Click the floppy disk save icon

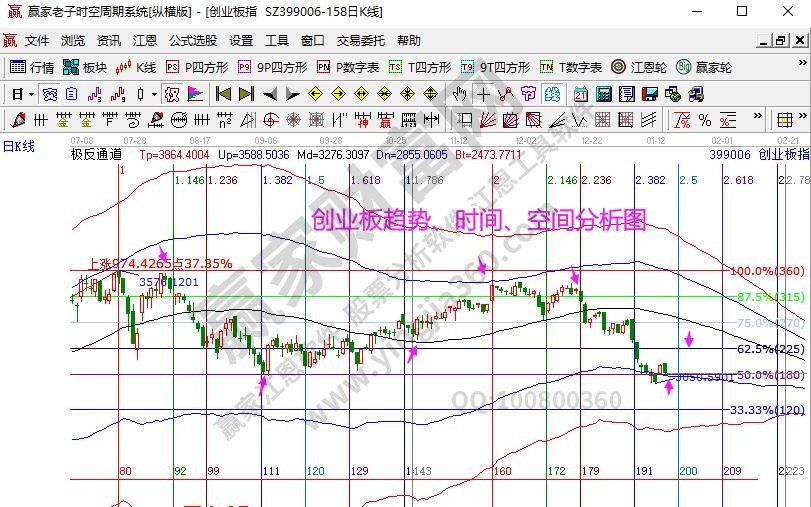[648, 94]
